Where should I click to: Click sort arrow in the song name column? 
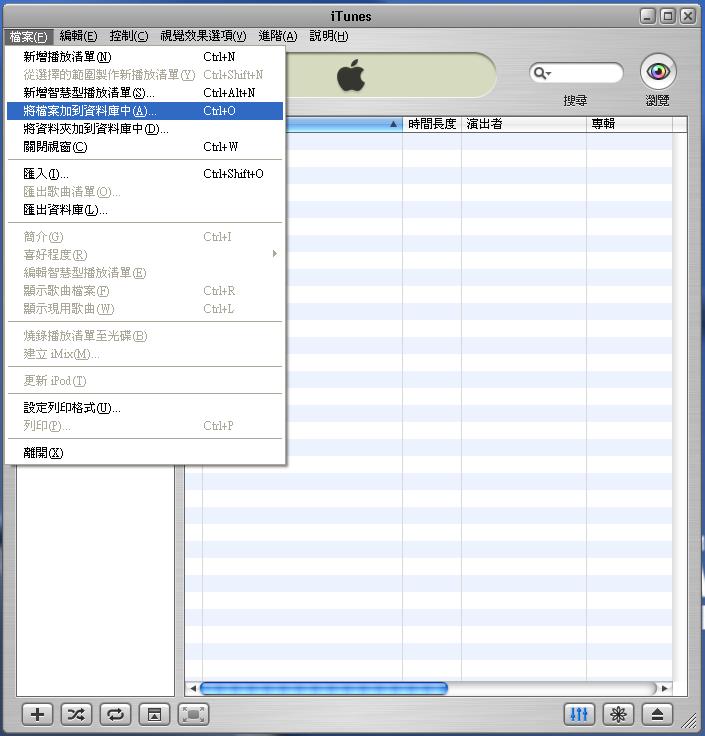(393, 125)
